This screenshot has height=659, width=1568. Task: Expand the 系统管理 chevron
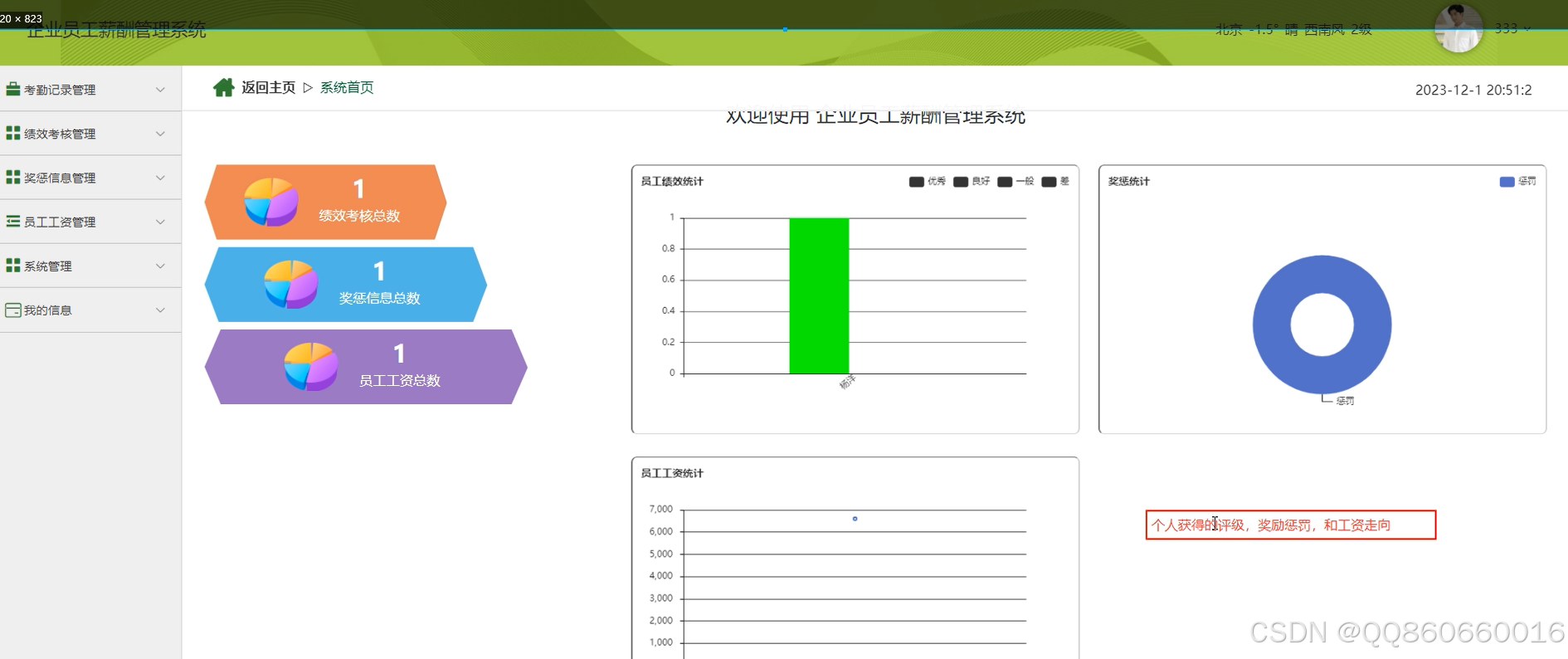click(160, 266)
